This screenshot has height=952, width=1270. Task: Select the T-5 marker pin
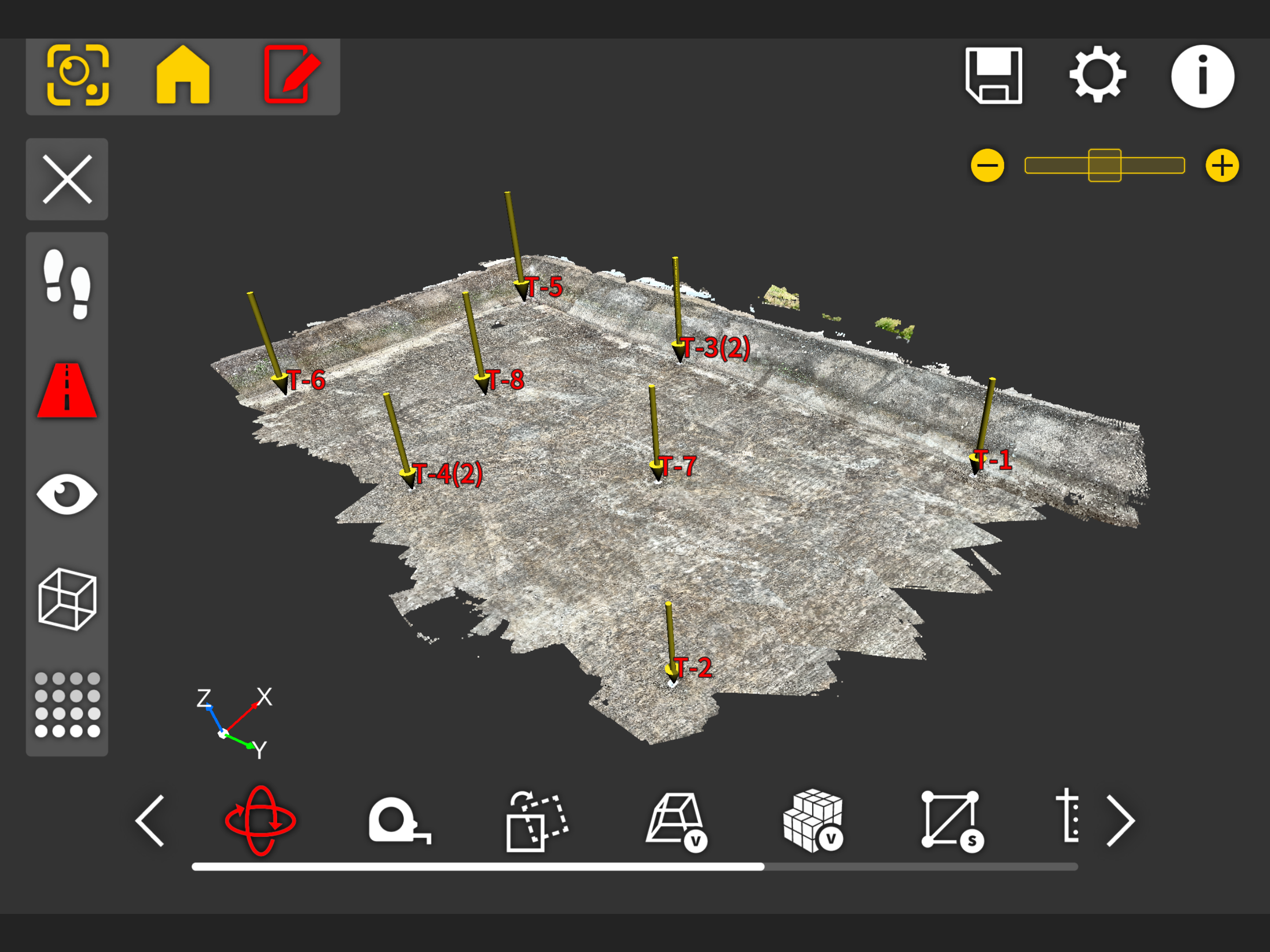tap(521, 290)
